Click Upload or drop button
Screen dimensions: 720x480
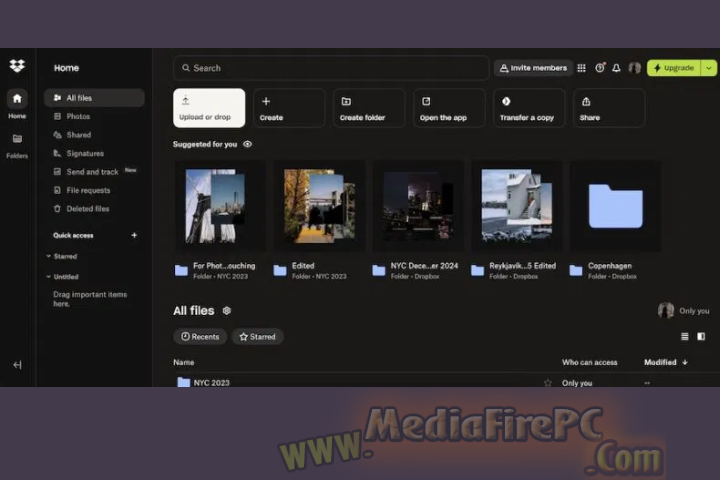point(209,108)
